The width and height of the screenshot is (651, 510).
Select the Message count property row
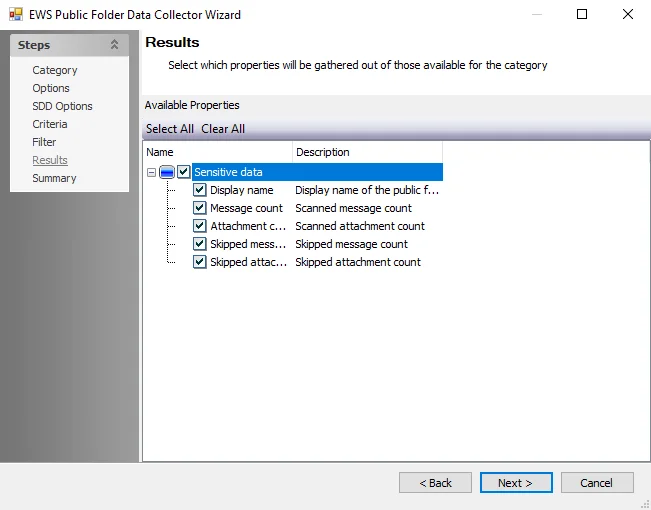(x=246, y=208)
